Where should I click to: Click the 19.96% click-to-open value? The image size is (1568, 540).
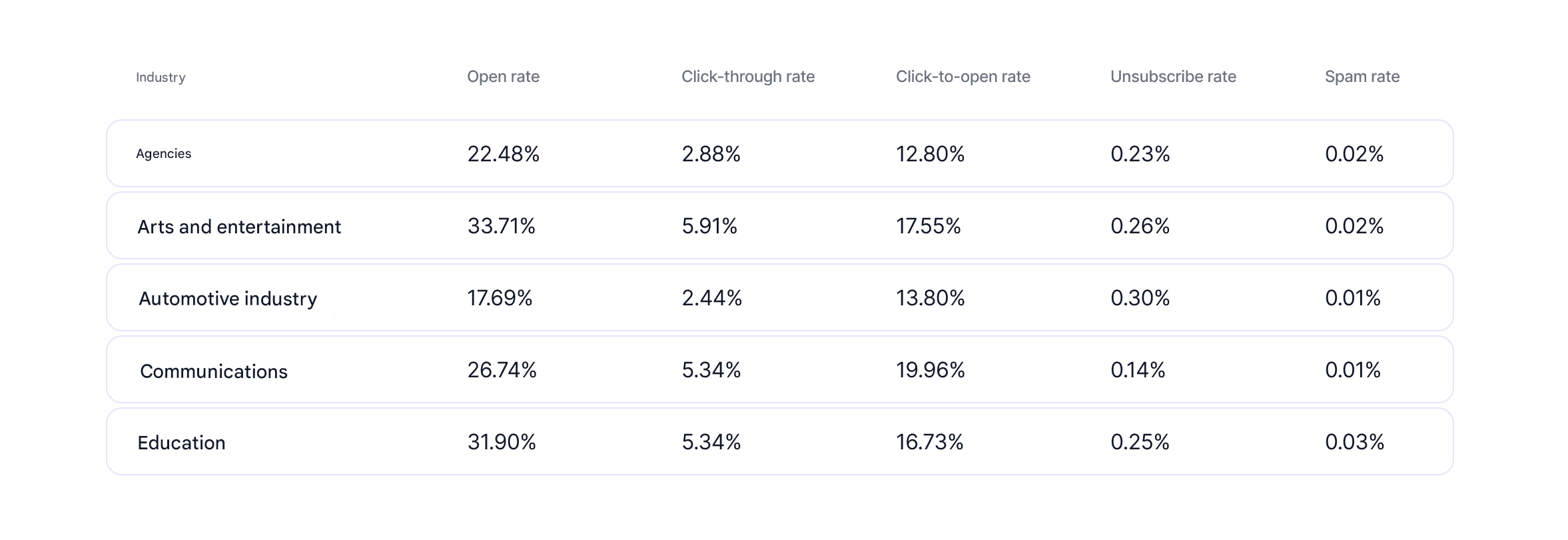click(x=931, y=370)
